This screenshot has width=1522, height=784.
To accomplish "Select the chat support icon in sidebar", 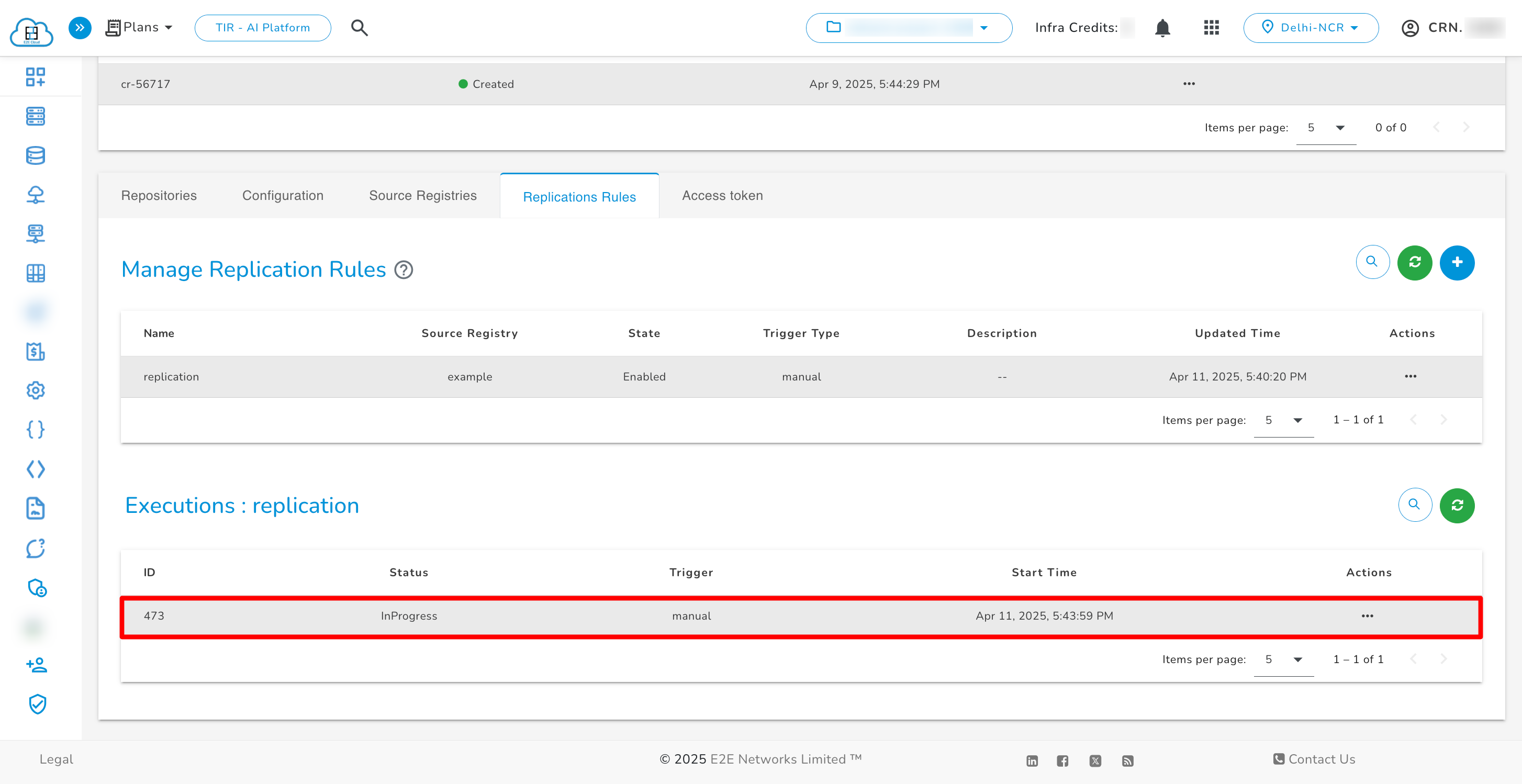I will [x=36, y=548].
